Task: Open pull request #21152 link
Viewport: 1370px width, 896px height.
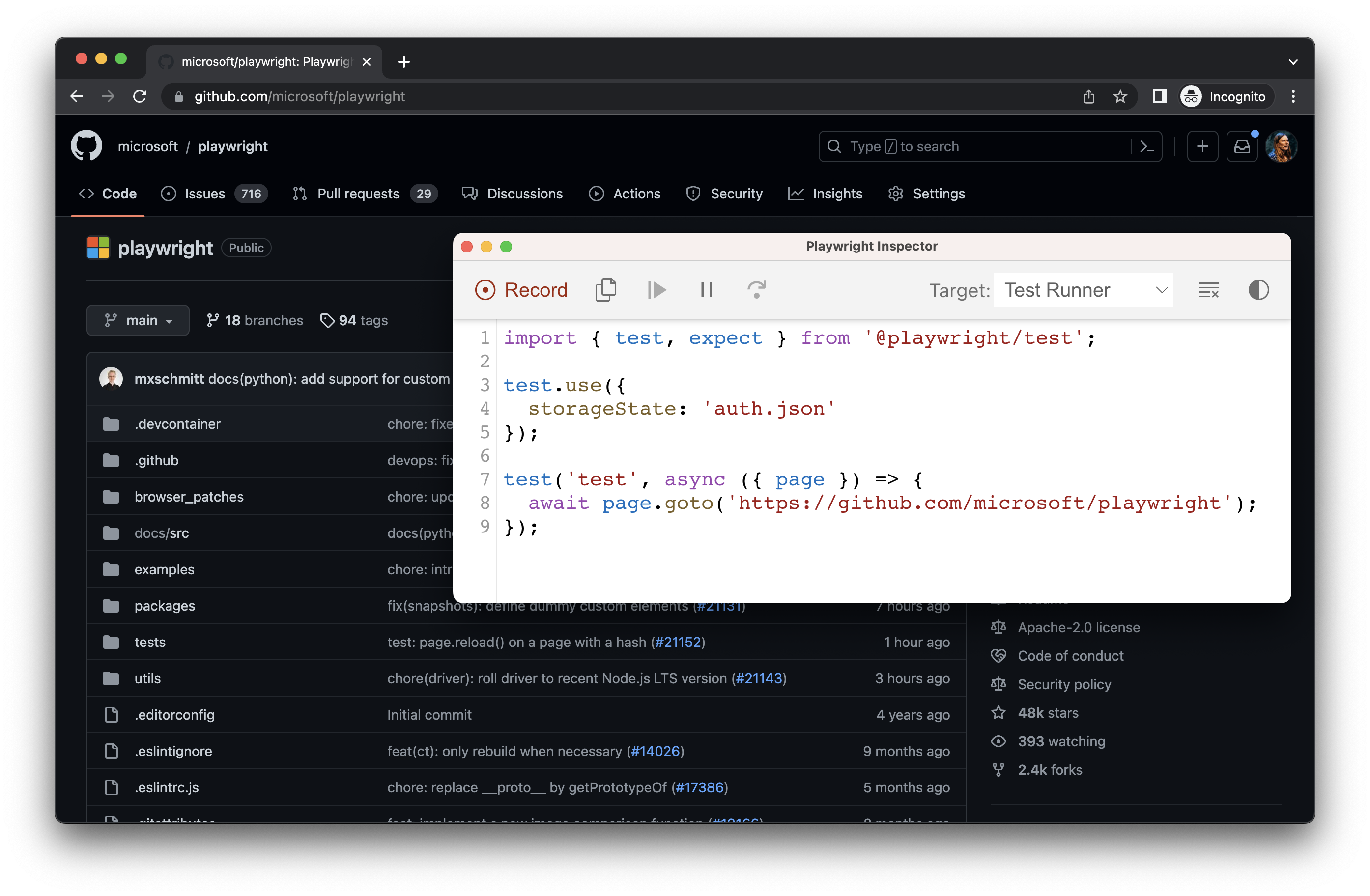Action: tap(678, 642)
